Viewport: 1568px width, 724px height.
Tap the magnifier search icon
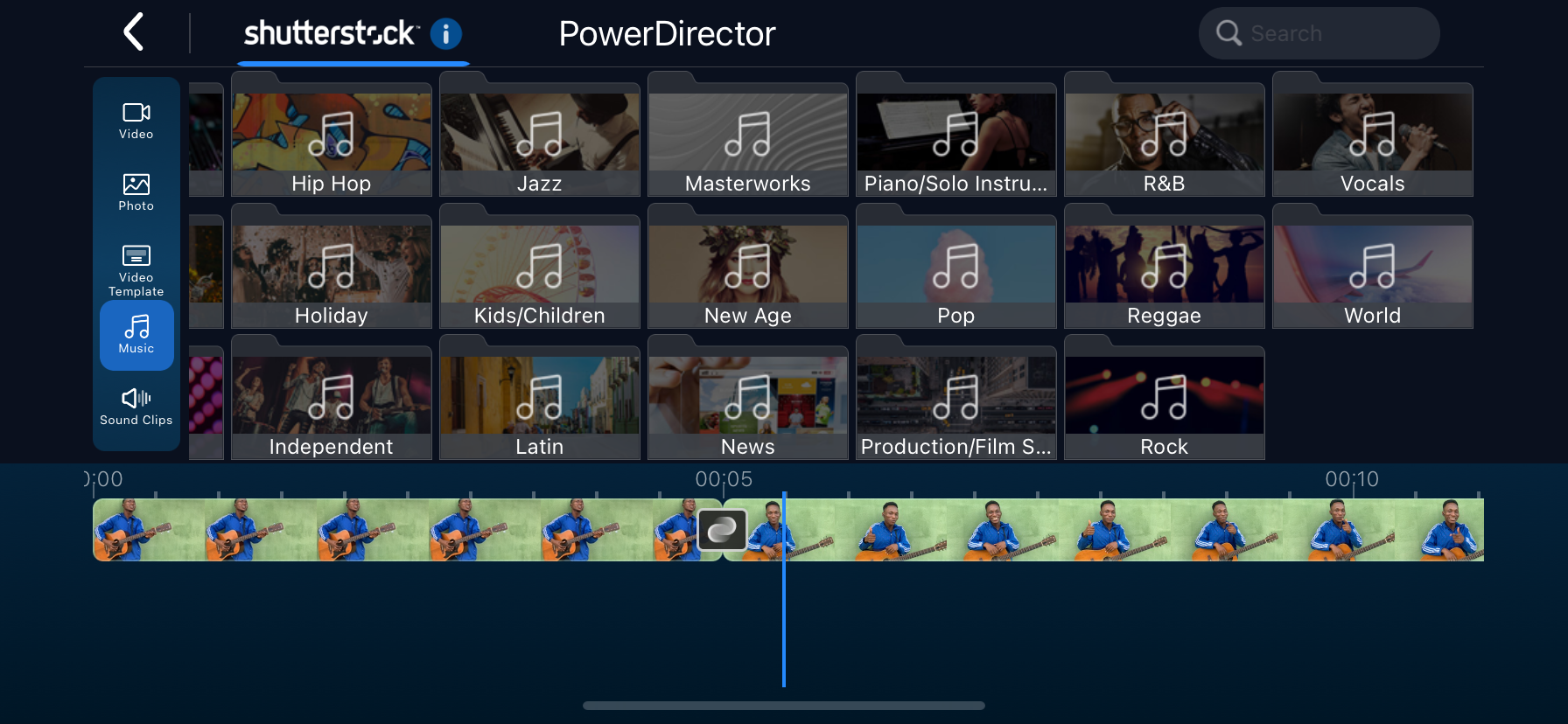(x=1228, y=33)
